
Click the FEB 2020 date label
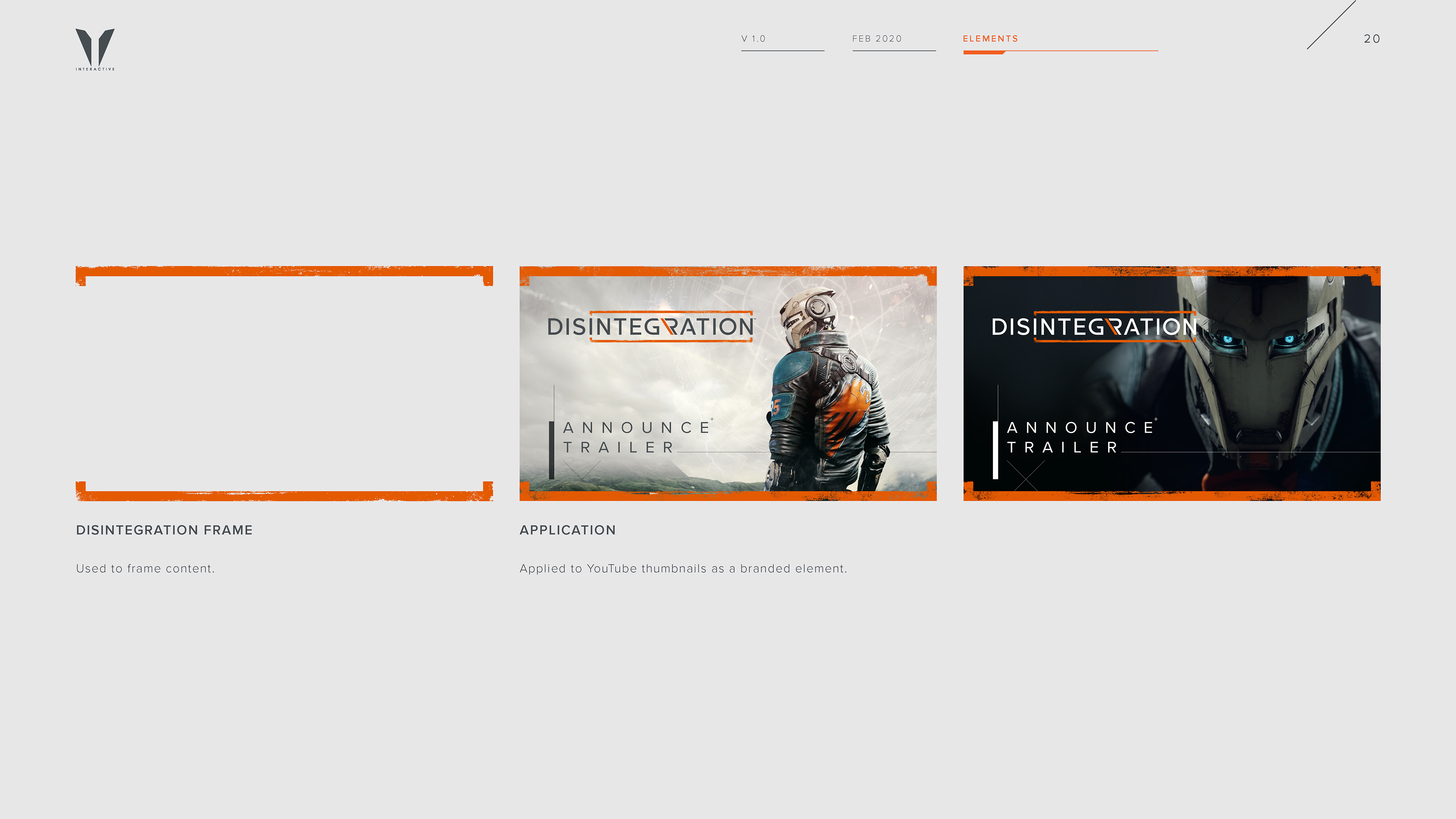coord(877,38)
